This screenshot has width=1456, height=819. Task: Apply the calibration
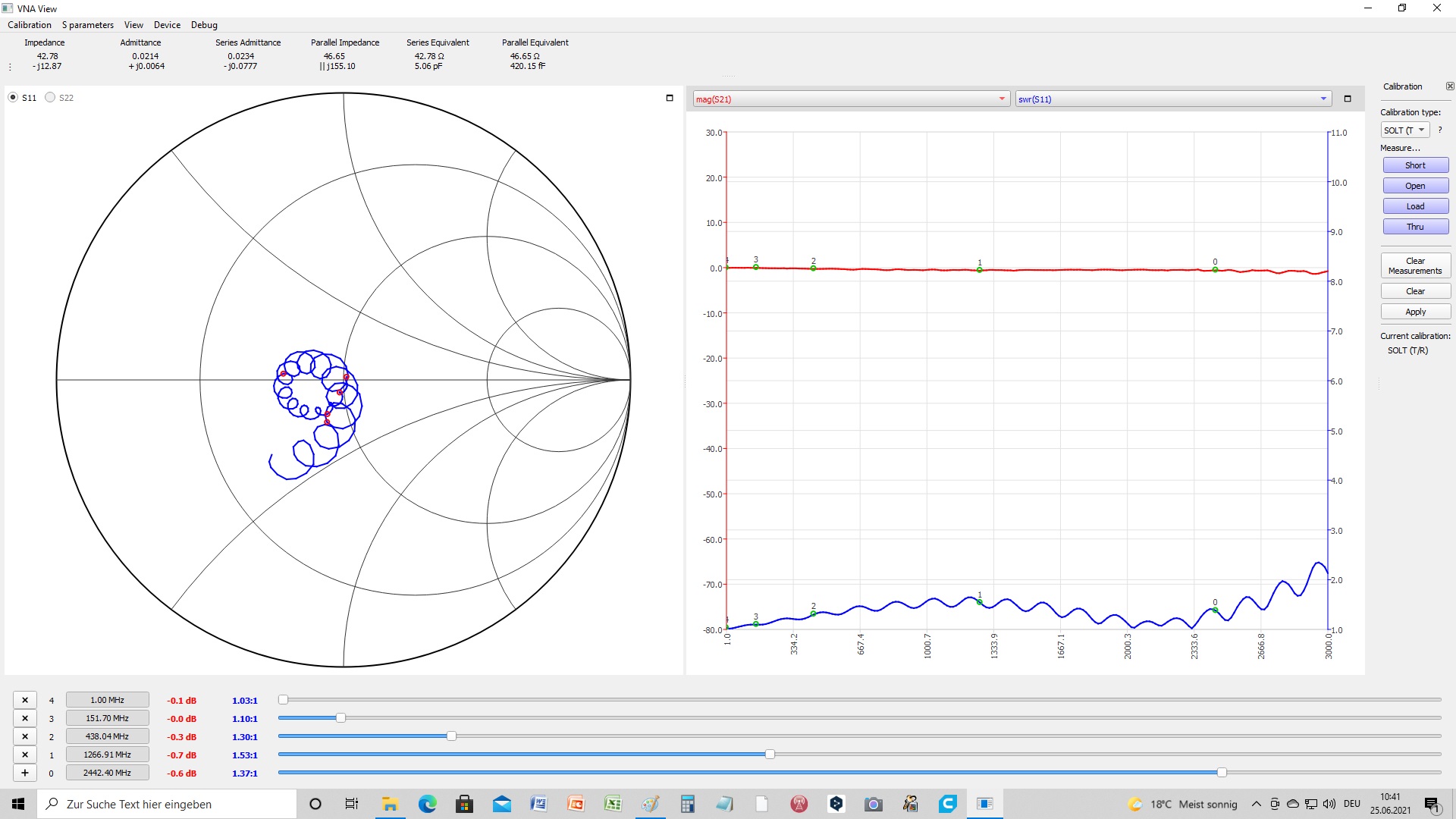pyautogui.click(x=1415, y=312)
